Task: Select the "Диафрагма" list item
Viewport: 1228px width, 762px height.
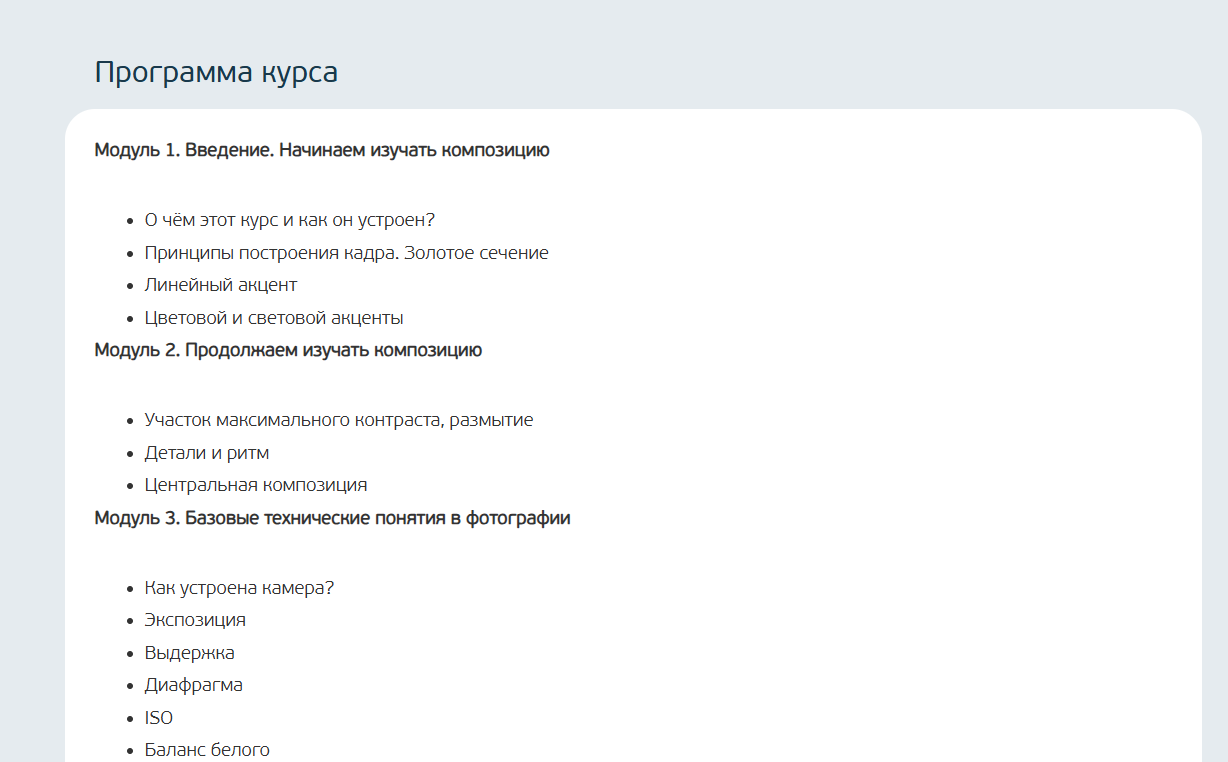Action: click(194, 685)
